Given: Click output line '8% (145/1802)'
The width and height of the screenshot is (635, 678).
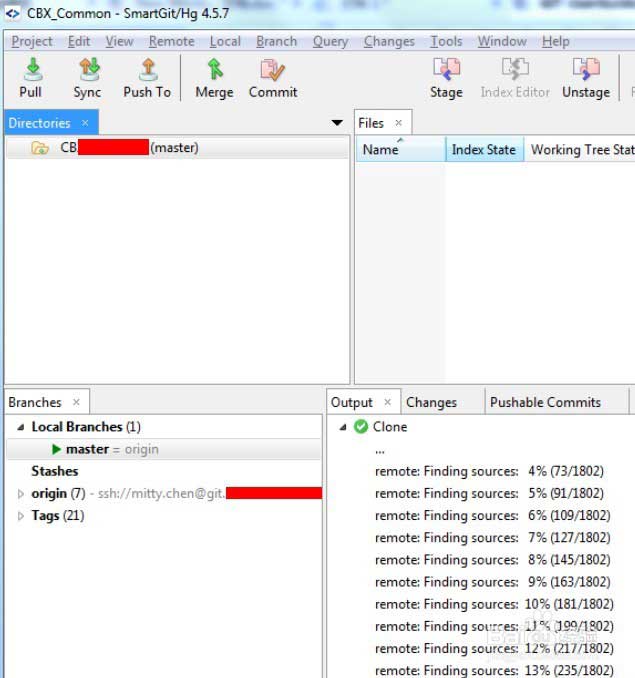Looking at the screenshot, I should [x=493, y=560].
